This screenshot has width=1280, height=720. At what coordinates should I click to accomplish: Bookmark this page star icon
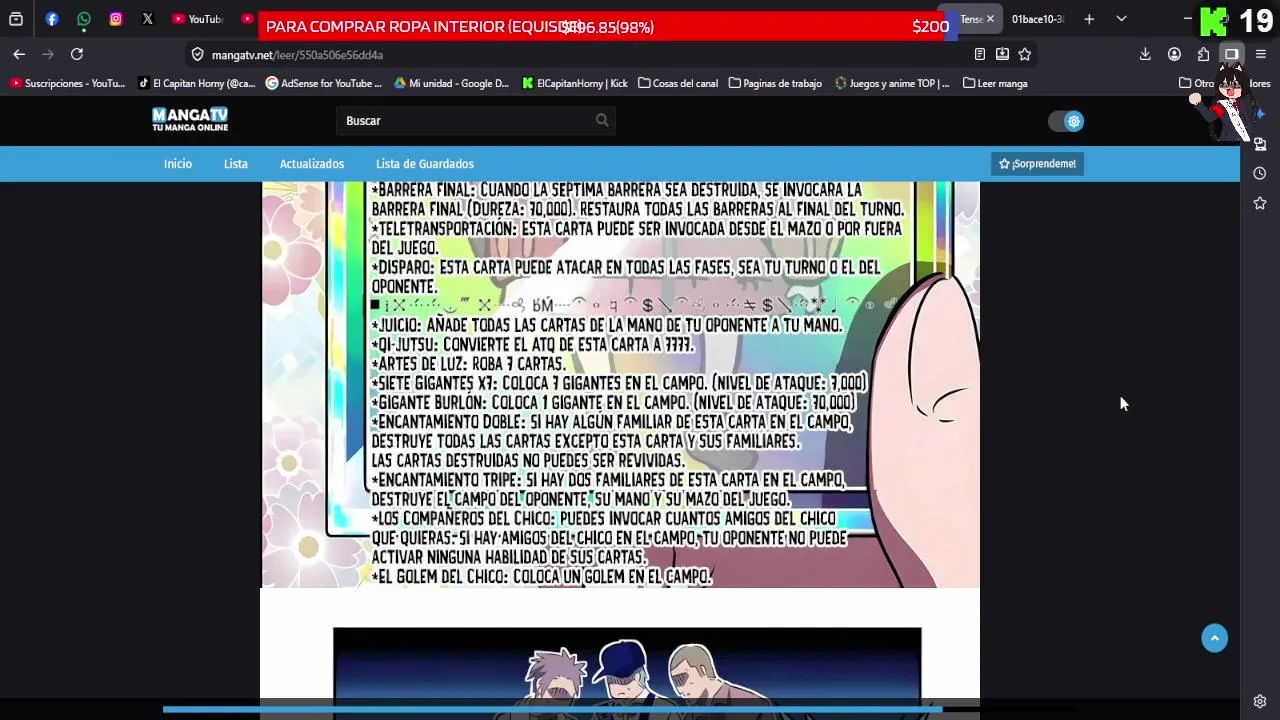pos(1025,55)
